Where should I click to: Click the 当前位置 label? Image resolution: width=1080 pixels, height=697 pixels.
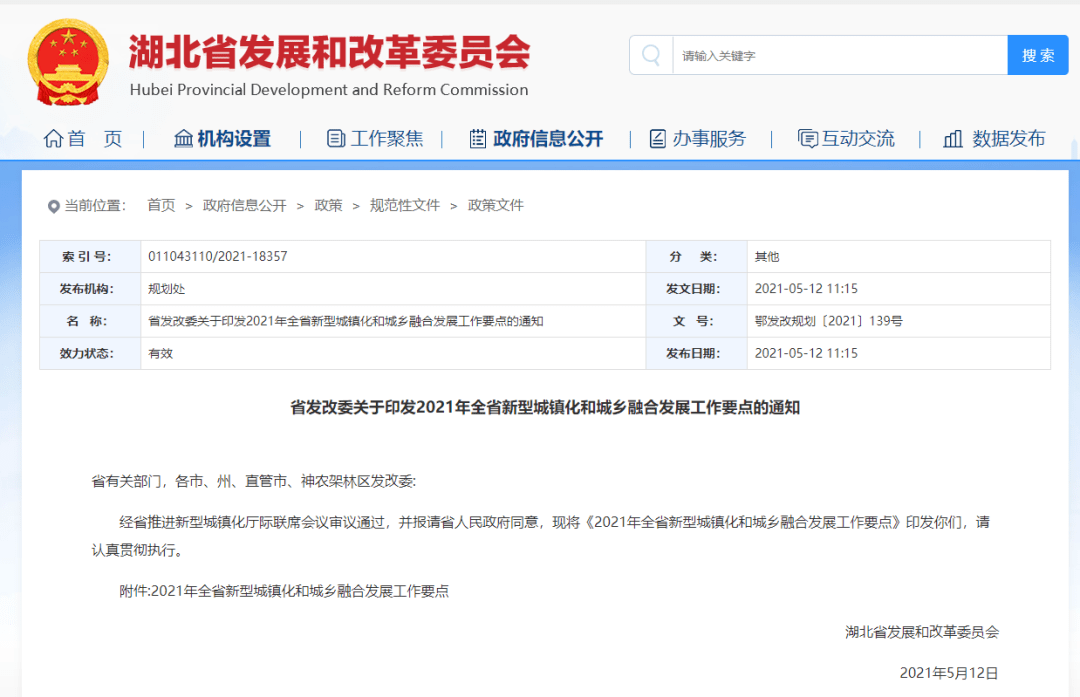tap(95, 206)
